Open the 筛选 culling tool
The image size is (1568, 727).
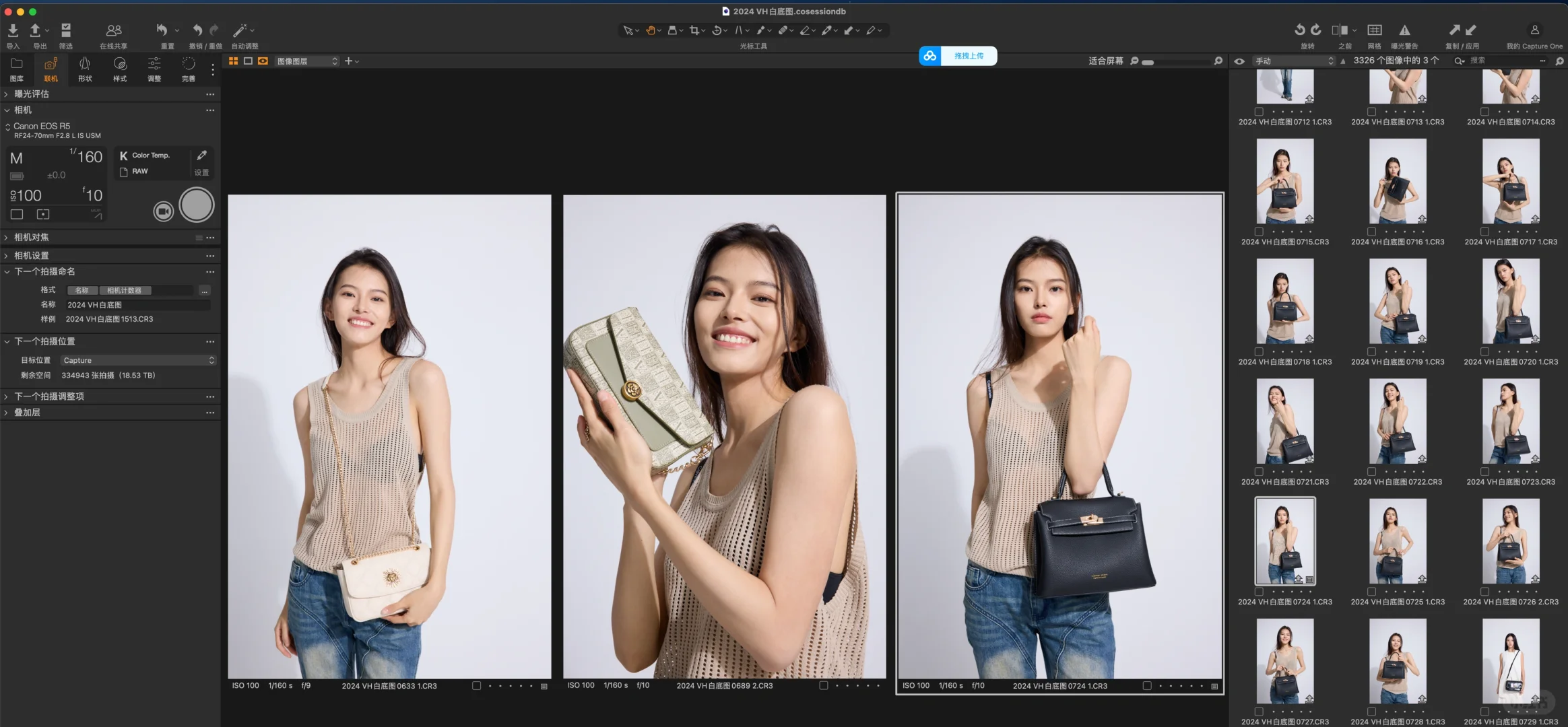[66, 30]
